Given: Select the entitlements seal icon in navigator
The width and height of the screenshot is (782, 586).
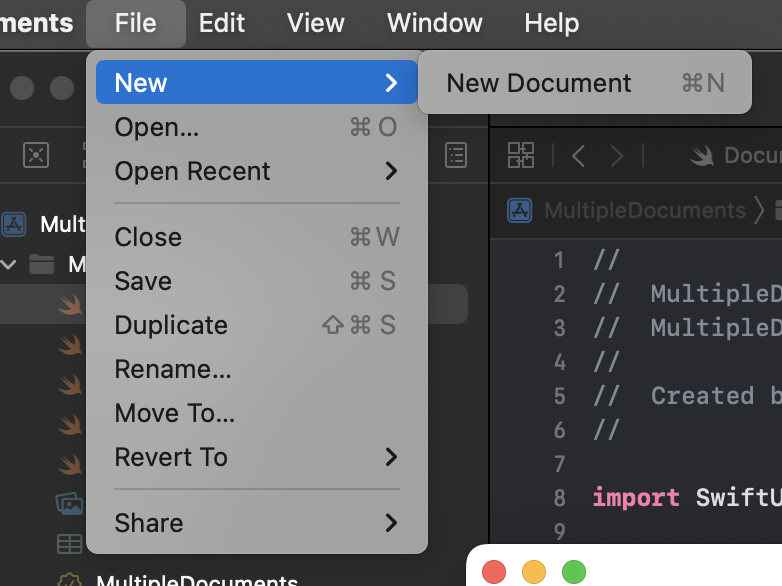Looking at the screenshot, I should tap(69, 580).
